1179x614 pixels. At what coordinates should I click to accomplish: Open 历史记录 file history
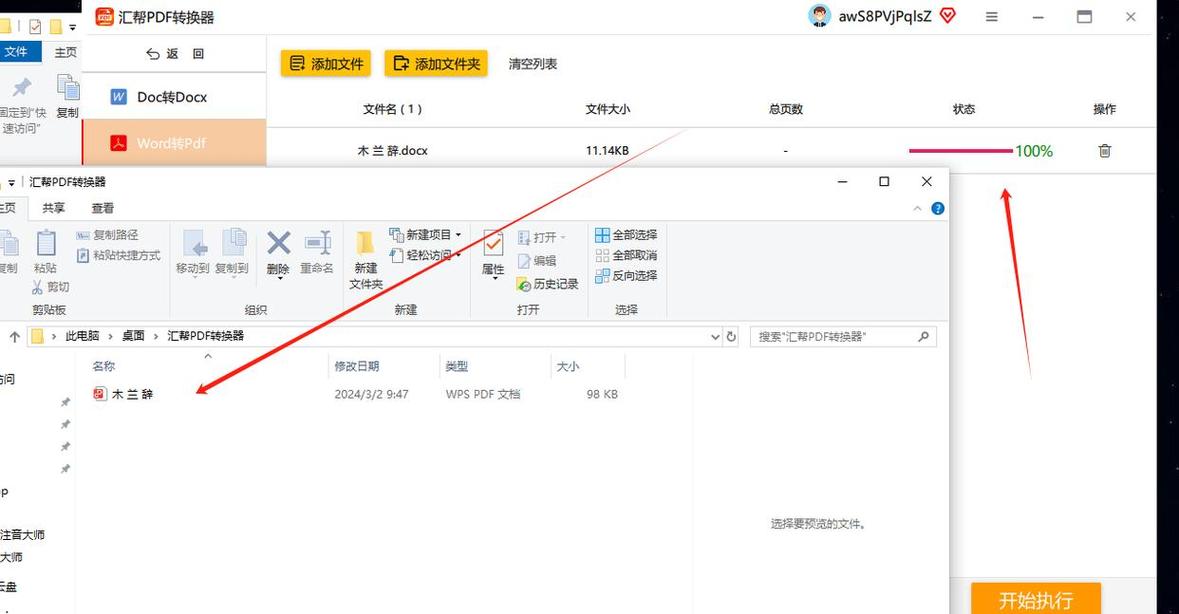click(x=547, y=284)
